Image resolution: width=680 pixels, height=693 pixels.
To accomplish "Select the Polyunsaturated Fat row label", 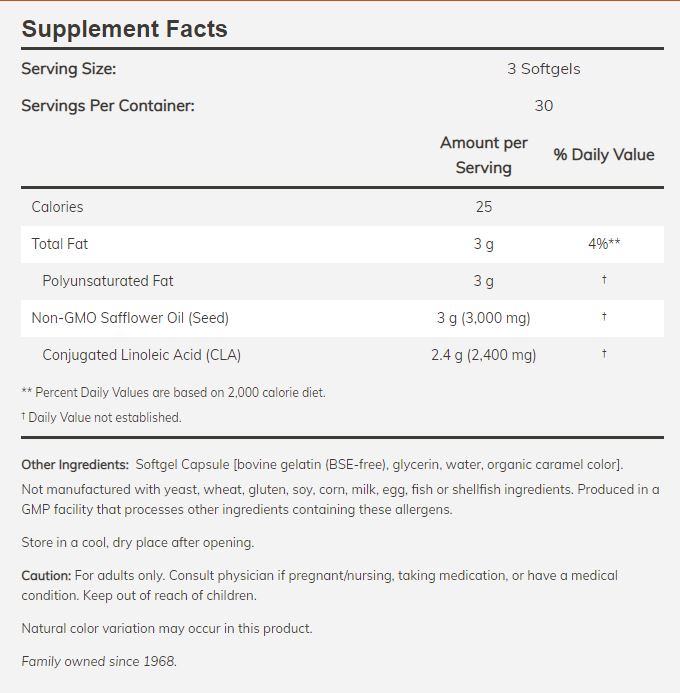I will coord(108,281).
